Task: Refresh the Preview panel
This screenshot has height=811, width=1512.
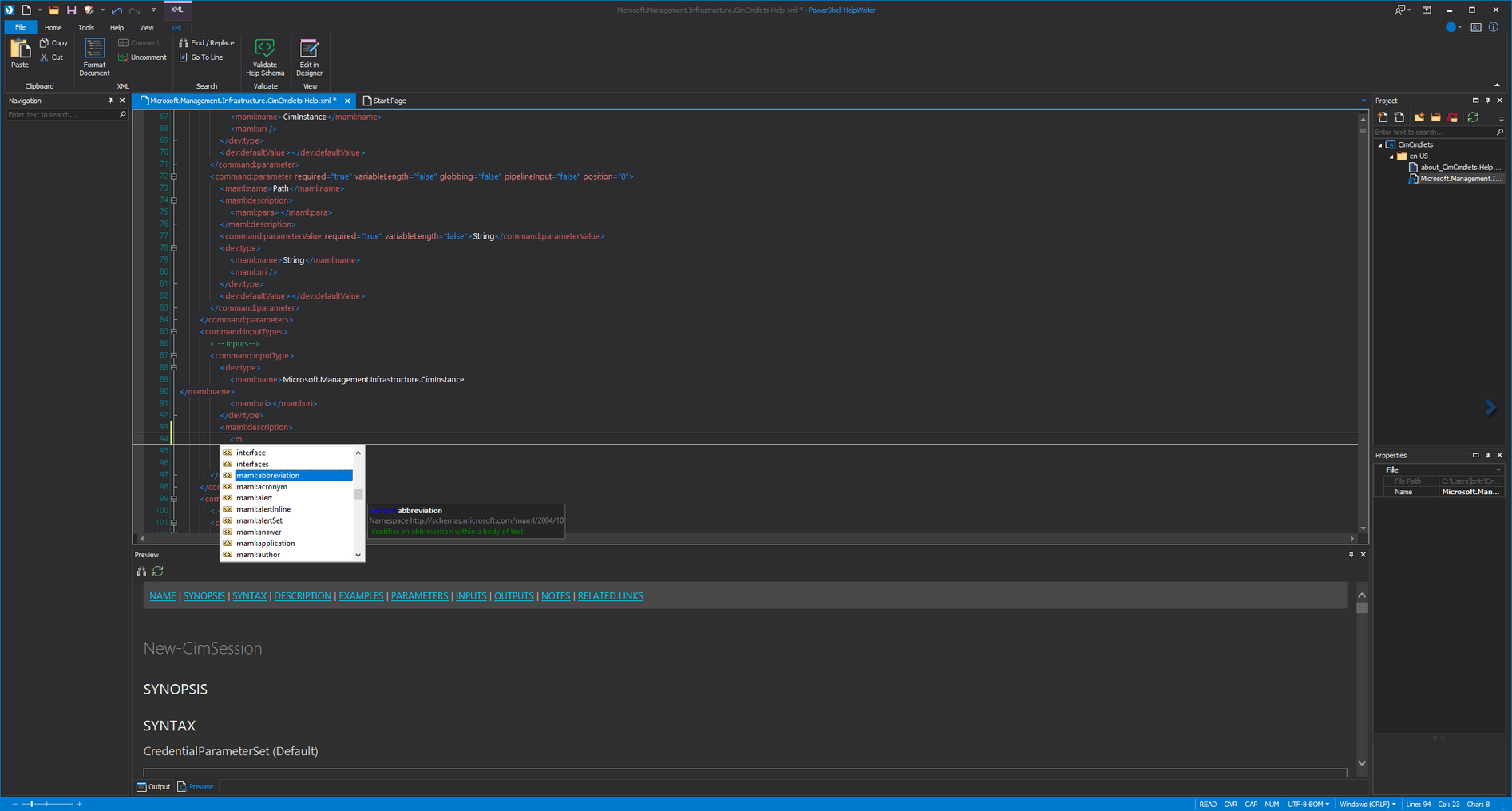Action: [x=158, y=572]
